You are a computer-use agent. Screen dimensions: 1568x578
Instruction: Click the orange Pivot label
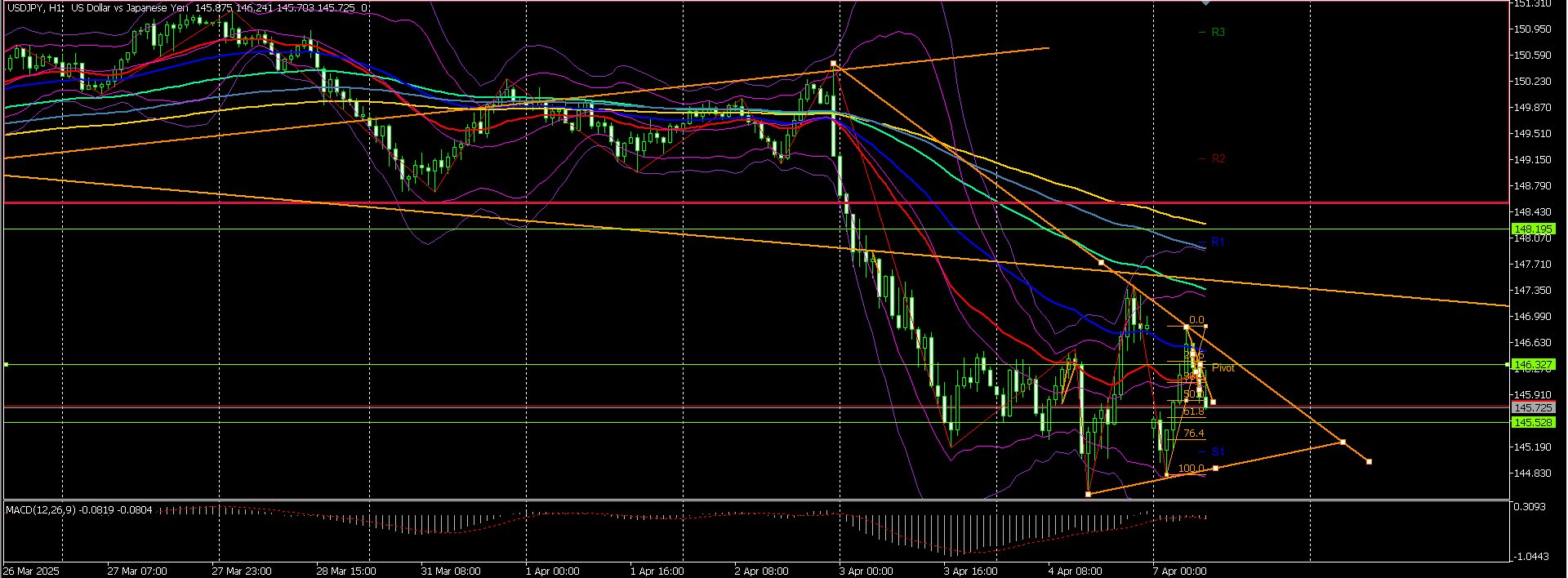tap(1223, 368)
